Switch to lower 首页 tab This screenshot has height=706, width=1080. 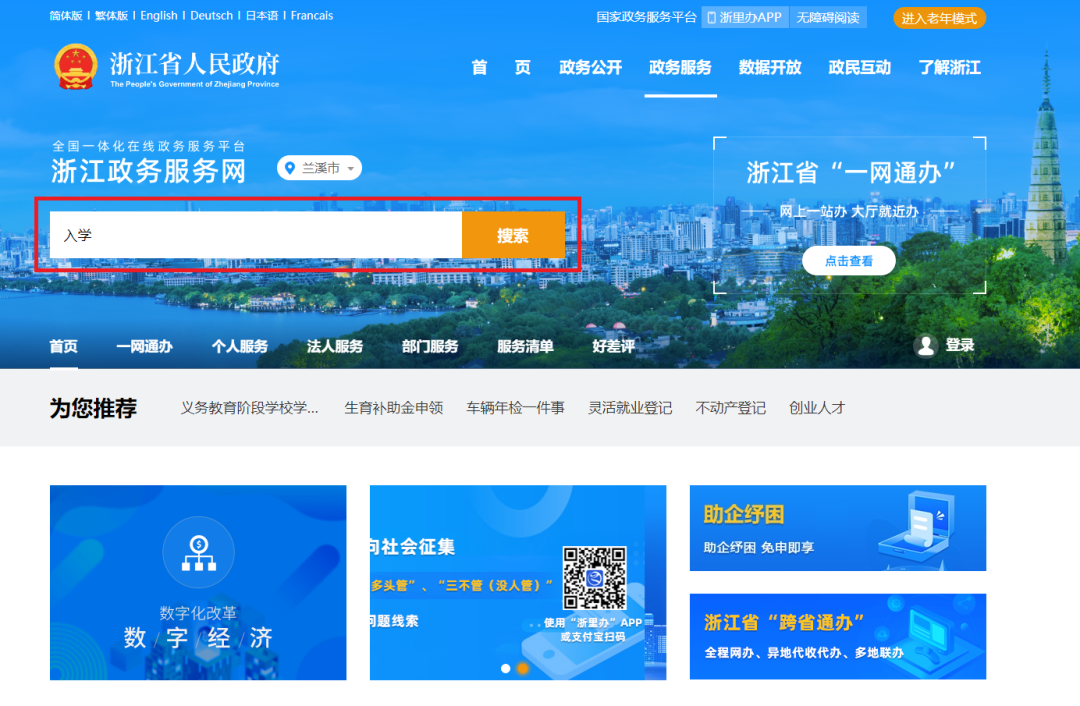click(x=63, y=346)
